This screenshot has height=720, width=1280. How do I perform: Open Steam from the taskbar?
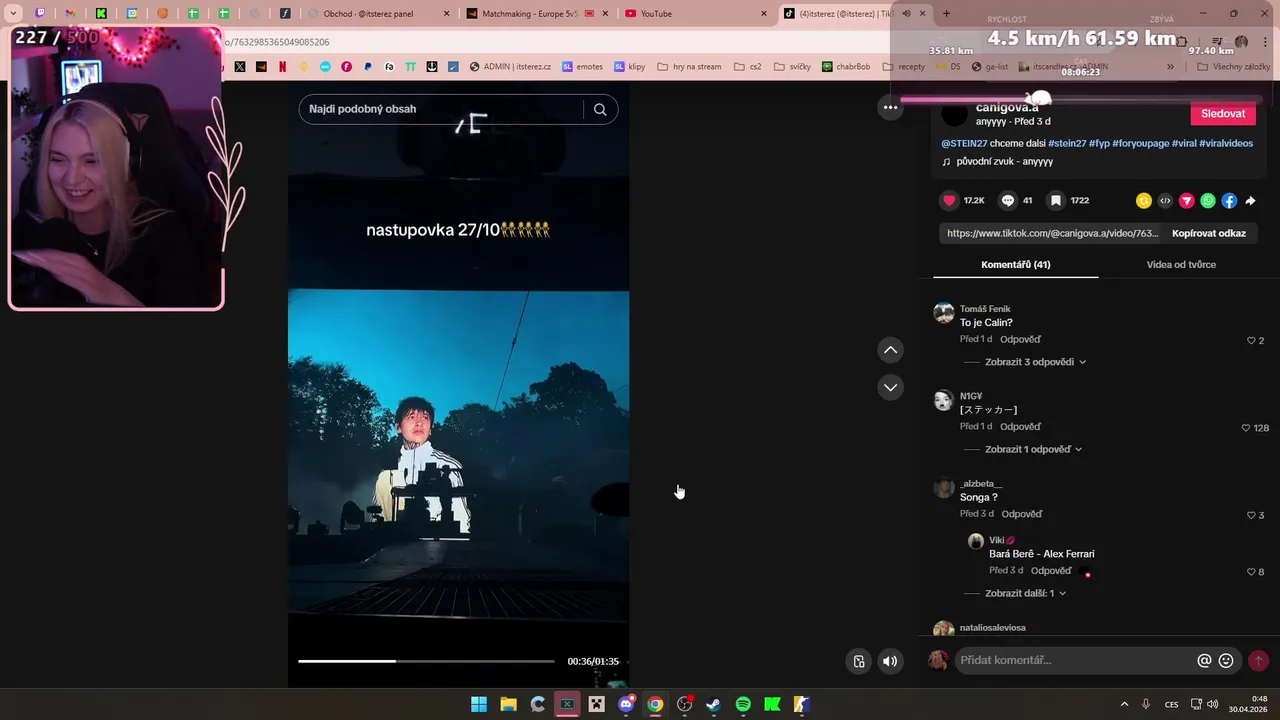(x=713, y=704)
